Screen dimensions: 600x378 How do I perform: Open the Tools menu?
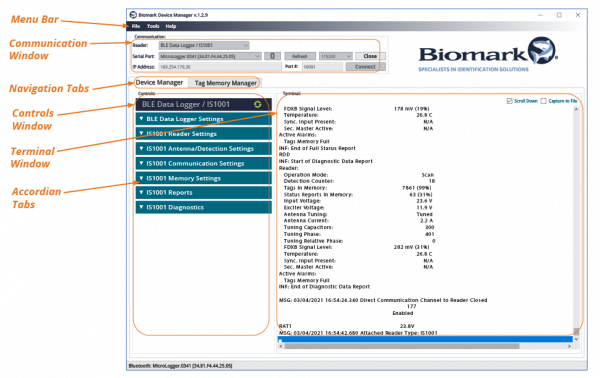[153, 26]
